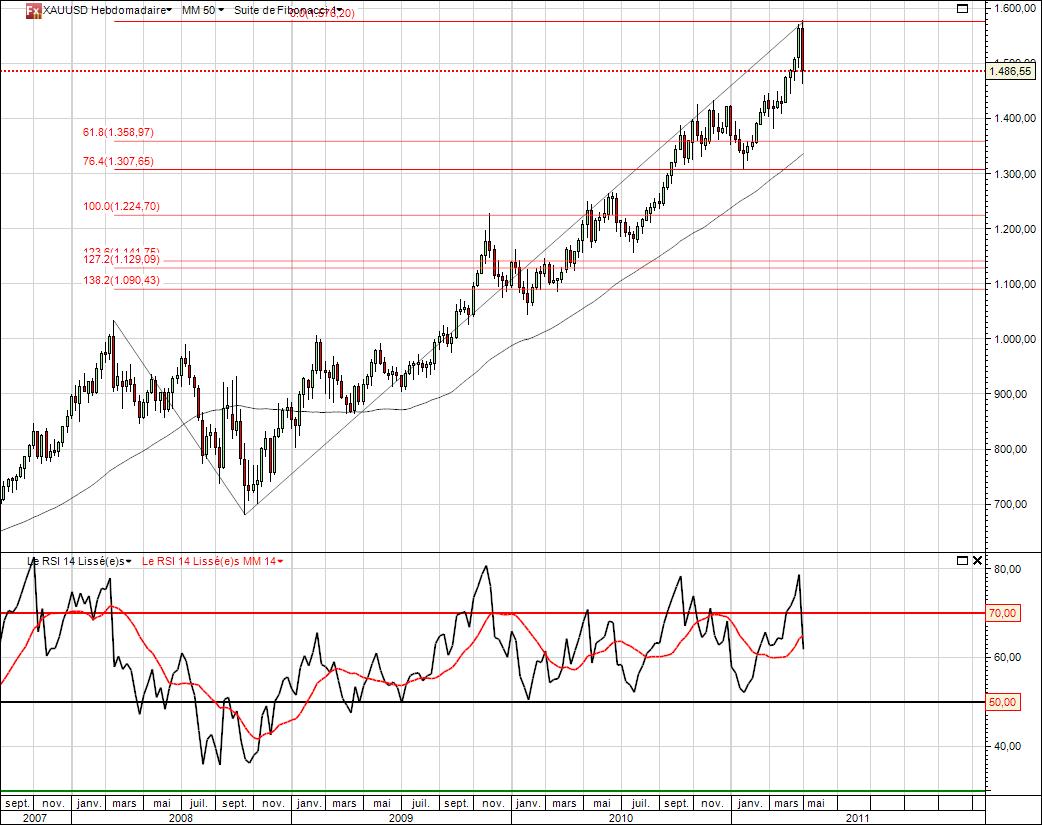Screen dimensions: 1042x825
Task: Click the 2010 year marker on timeline
Action: click(620, 817)
